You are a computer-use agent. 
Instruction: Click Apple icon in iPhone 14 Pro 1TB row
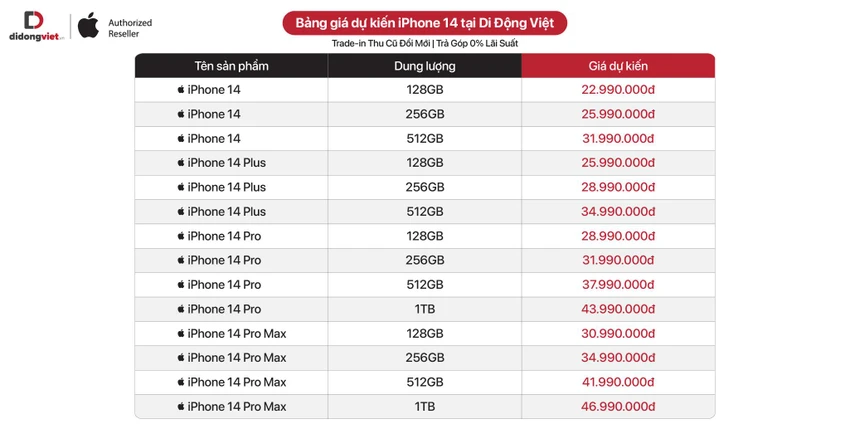(x=181, y=309)
